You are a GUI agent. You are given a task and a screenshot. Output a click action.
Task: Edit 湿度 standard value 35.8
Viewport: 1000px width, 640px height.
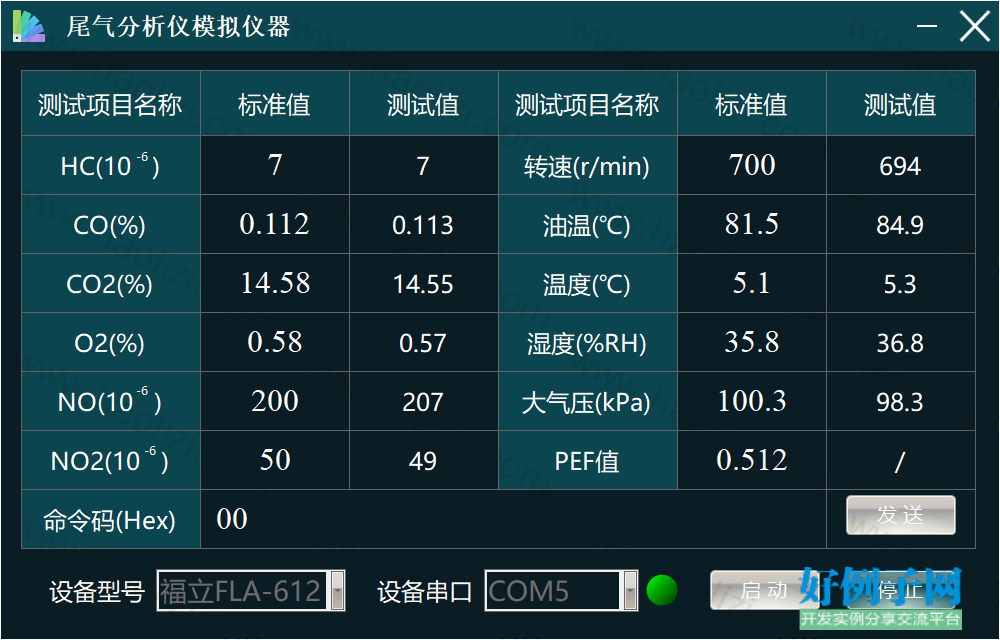point(752,342)
